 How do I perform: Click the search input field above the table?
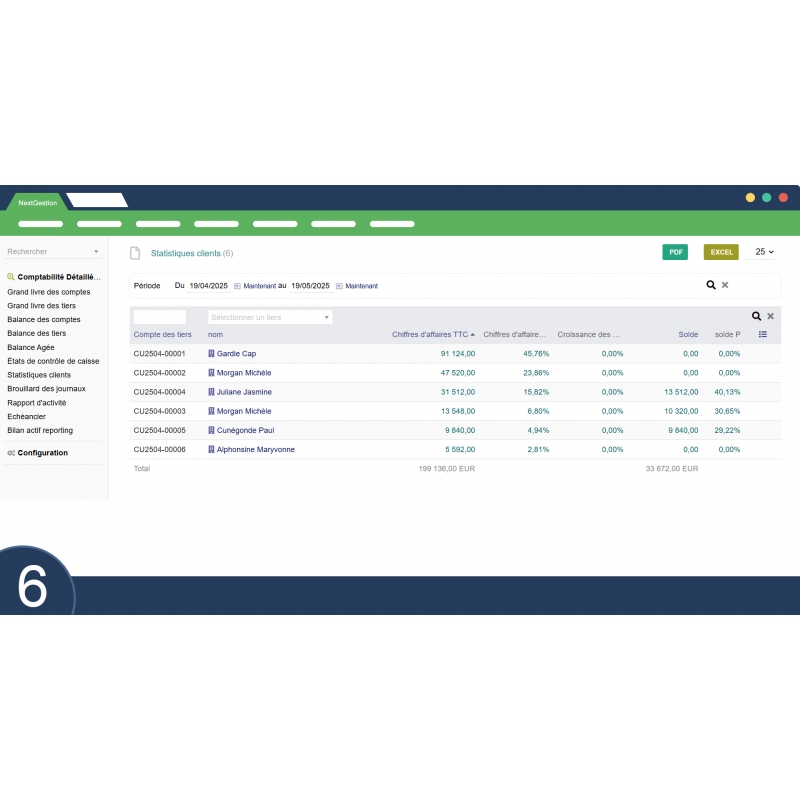click(x=160, y=315)
